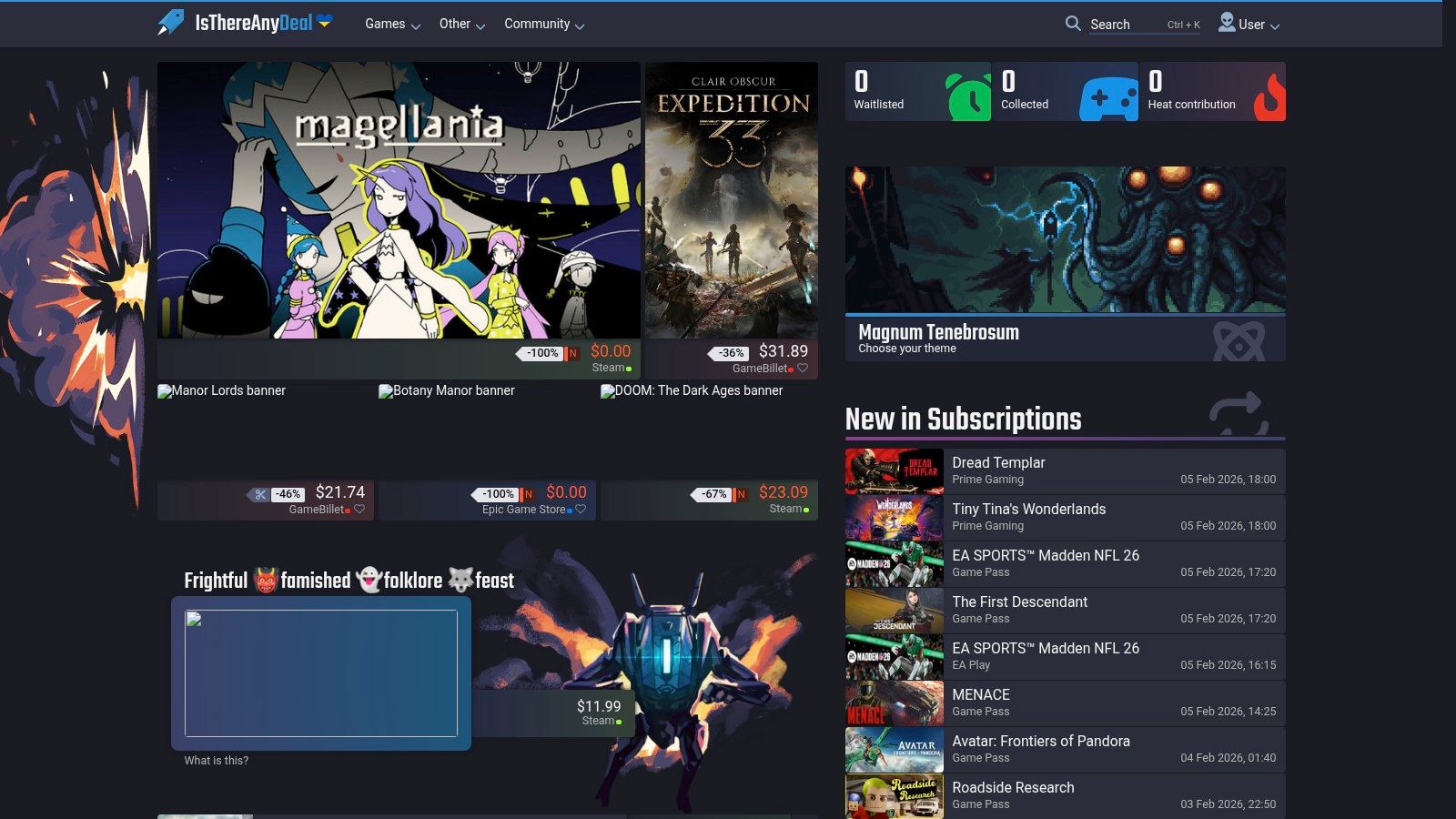
Task: Focus the Search input field
Action: (1127, 25)
